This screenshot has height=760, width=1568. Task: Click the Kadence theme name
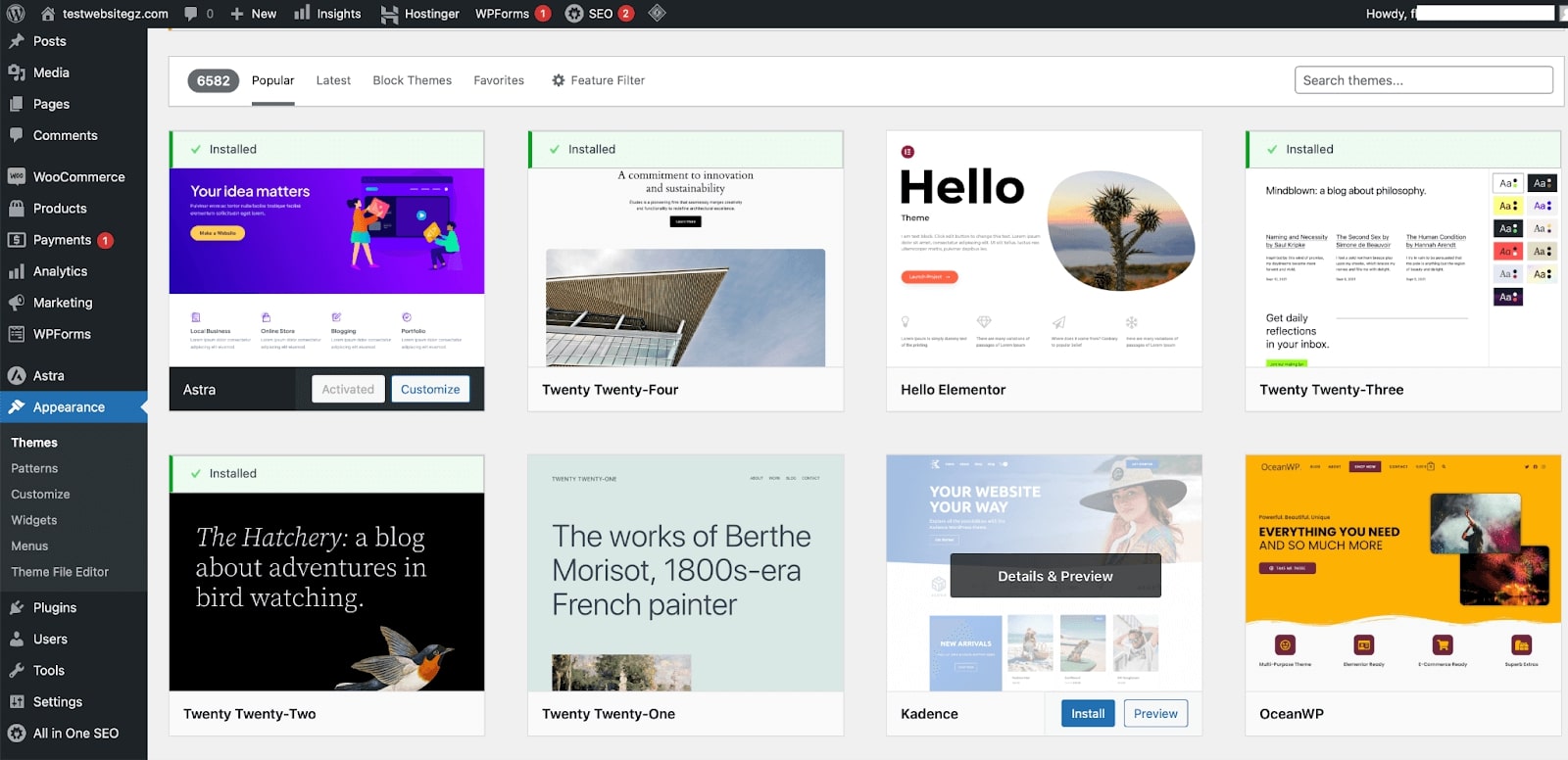pos(929,713)
